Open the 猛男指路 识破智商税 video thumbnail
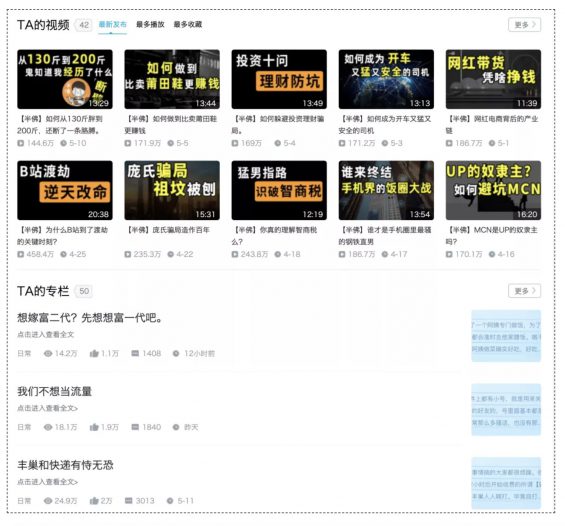This screenshot has height=526, width=565. tap(279, 190)
